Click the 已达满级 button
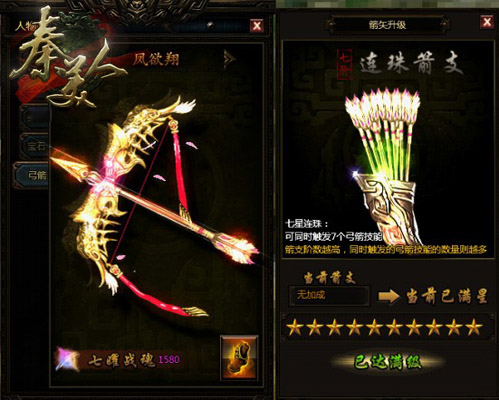Screen dimensions: 499x400 [388, 362]
